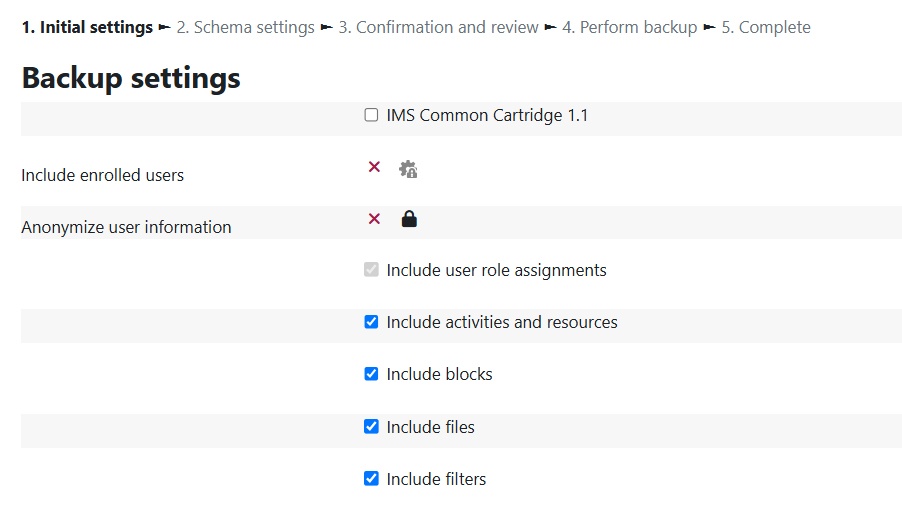Click the greyed Include user role assignments checkbox
Screen dimensions: 902x508
coord(371,269)
